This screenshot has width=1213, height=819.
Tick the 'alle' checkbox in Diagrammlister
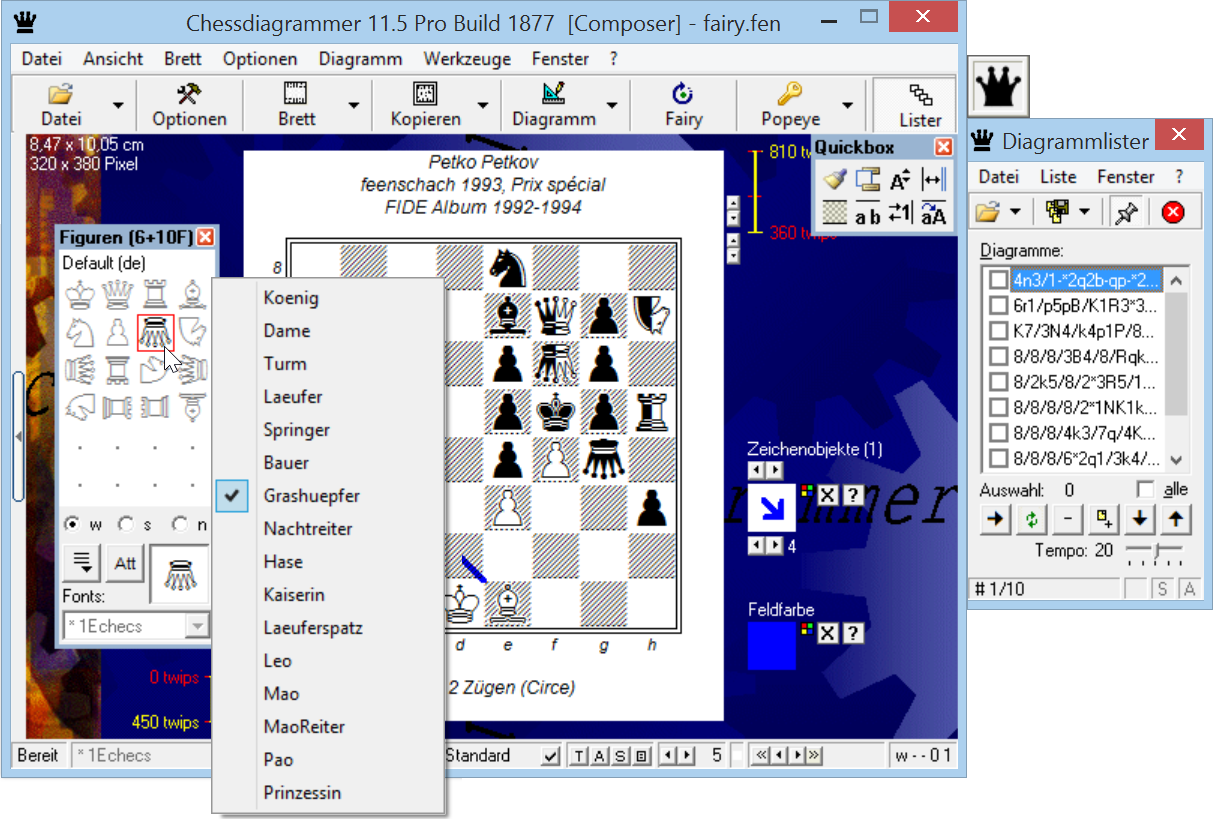pyautogui.click(x=1147, y=491)
